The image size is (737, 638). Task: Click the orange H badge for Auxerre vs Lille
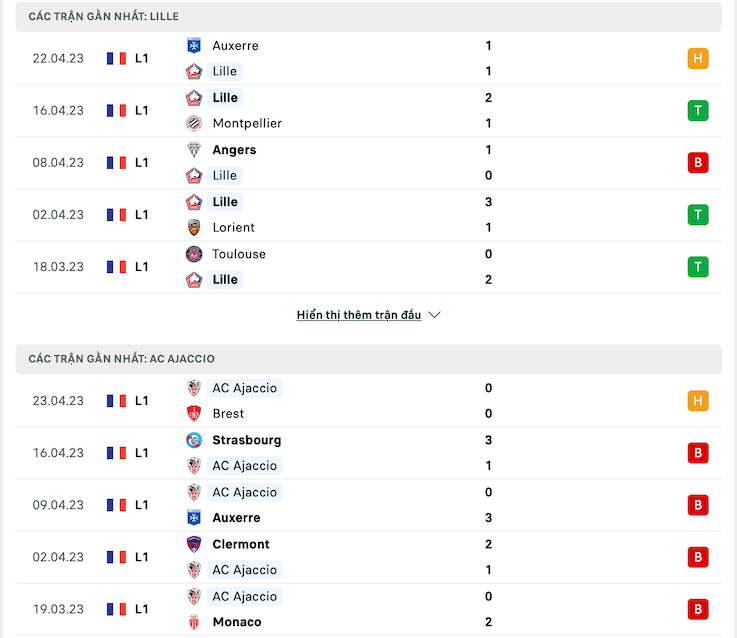click(698, 58)
